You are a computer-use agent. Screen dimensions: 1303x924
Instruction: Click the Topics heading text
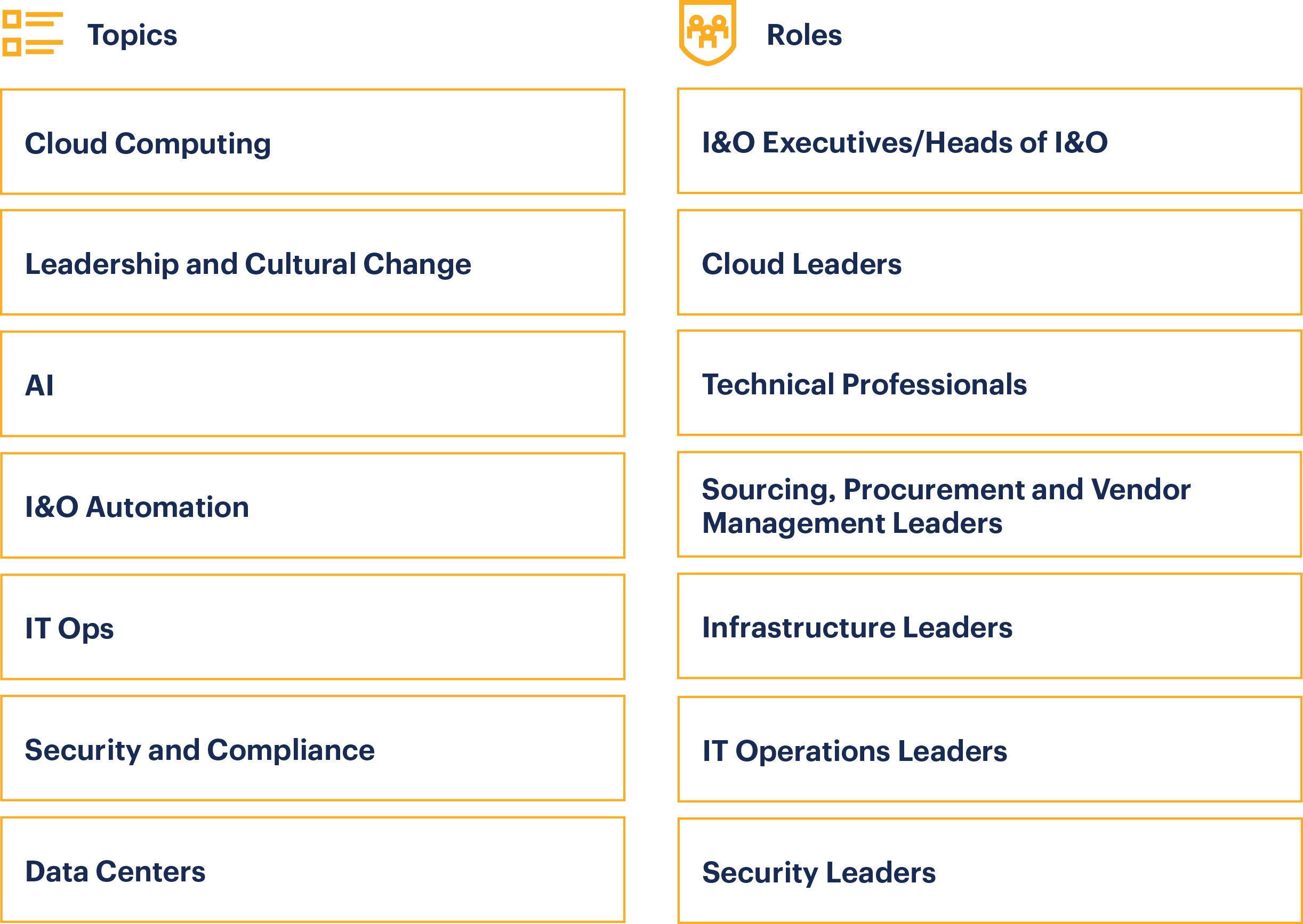pos(132,35)
